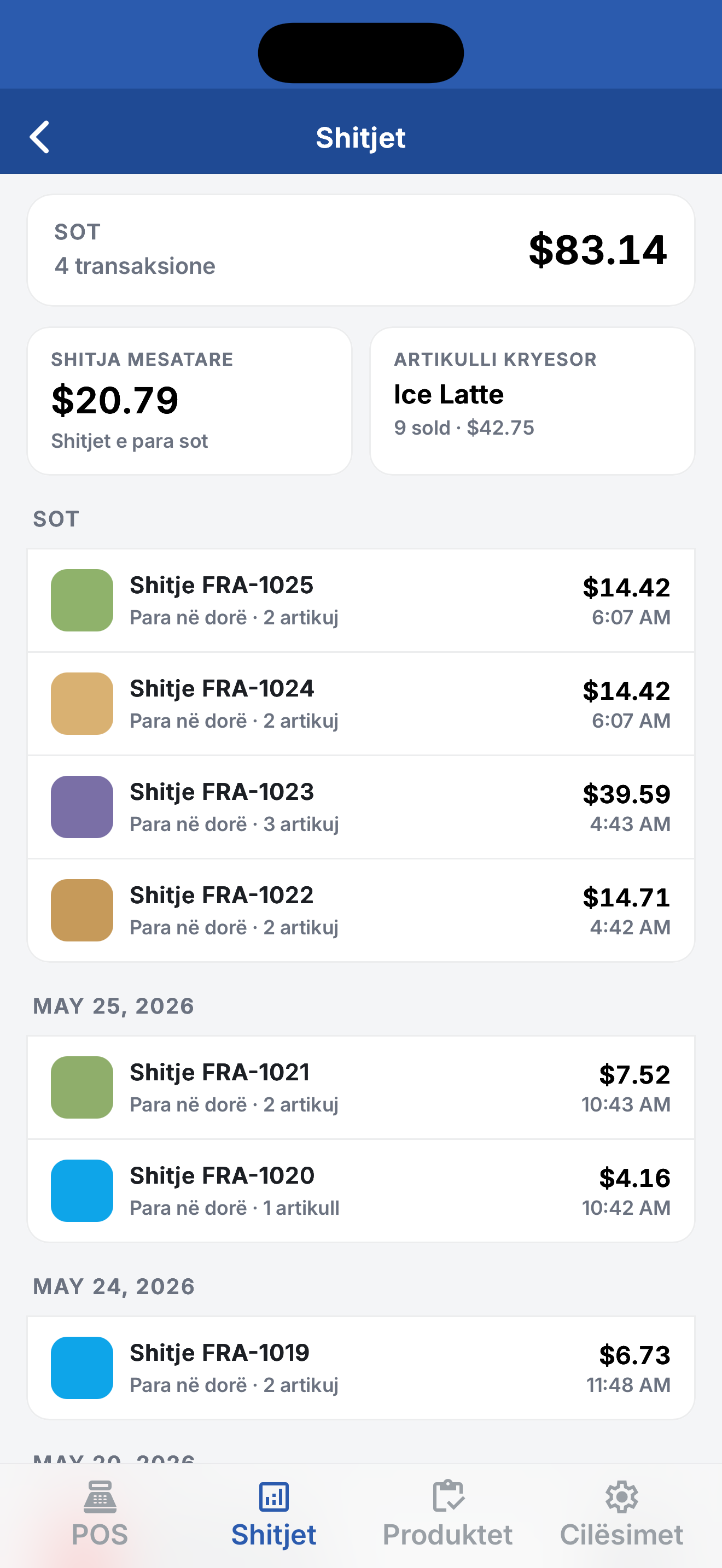Tap brown icon of sale FRA-1022
The height and width of the screenshot is (1568, 722).
pos(81,911)
